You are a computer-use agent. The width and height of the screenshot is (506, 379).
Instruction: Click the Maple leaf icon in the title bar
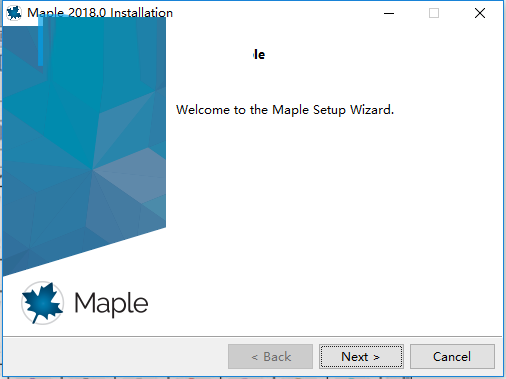14,13
